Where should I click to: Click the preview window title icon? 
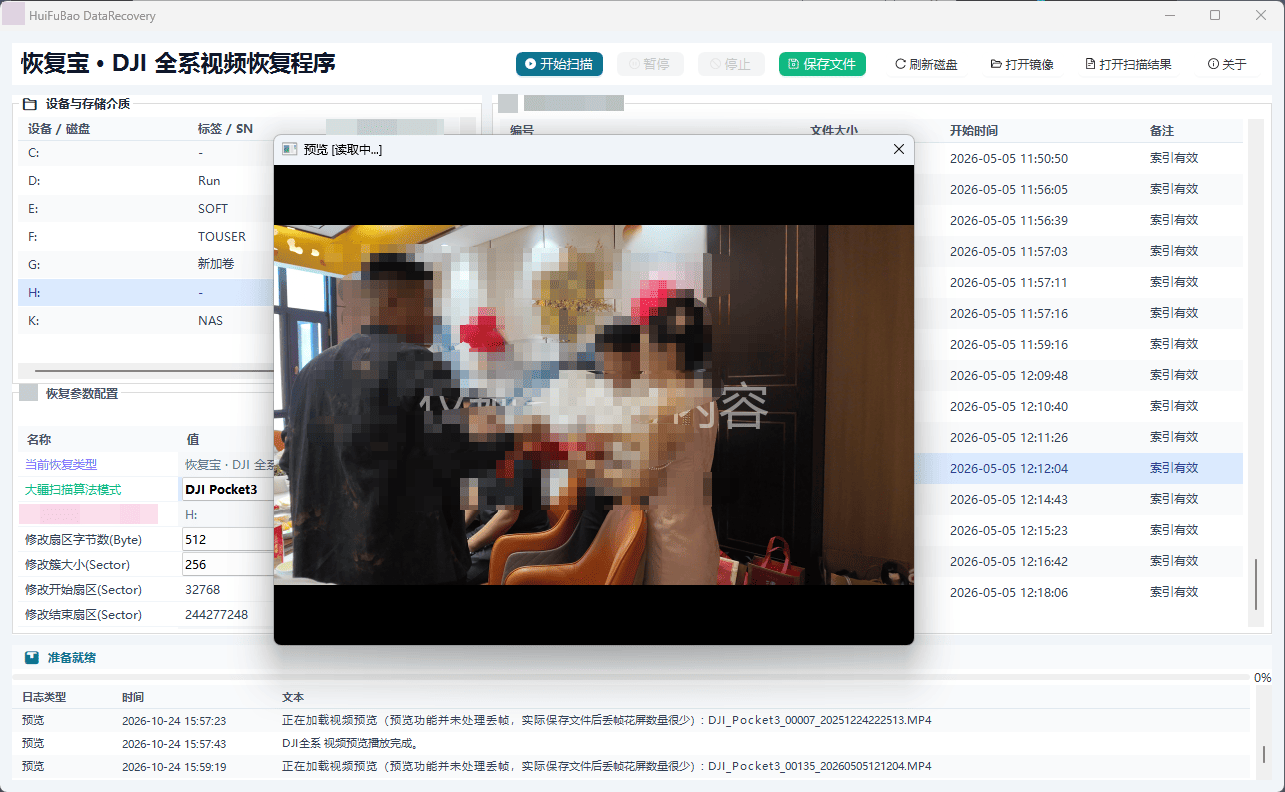pyautogui.click(x=290, y=149)
